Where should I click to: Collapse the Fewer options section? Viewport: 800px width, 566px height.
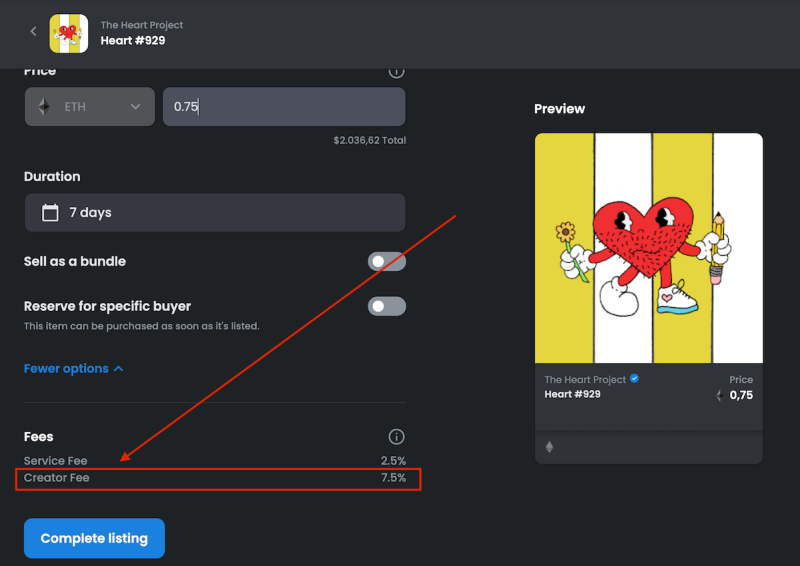(x=73, y=369)
